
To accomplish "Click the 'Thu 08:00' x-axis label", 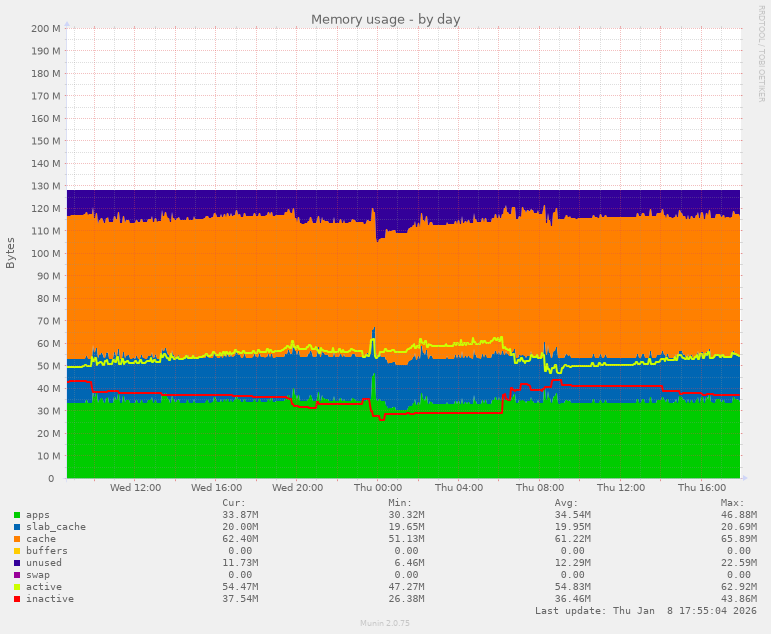I will (540, 487).
